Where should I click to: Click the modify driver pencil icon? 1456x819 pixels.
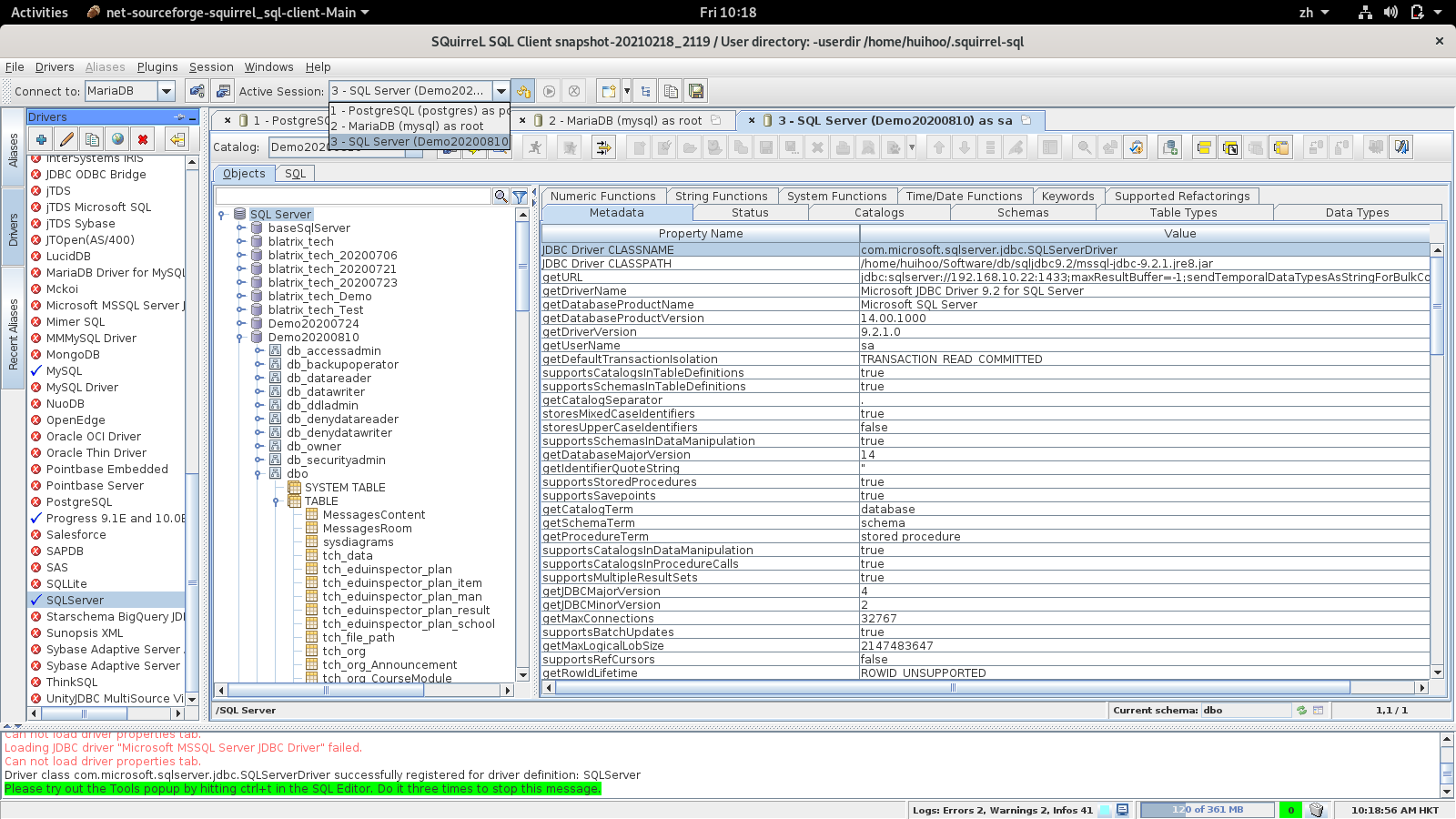click(x=66, y=139)
